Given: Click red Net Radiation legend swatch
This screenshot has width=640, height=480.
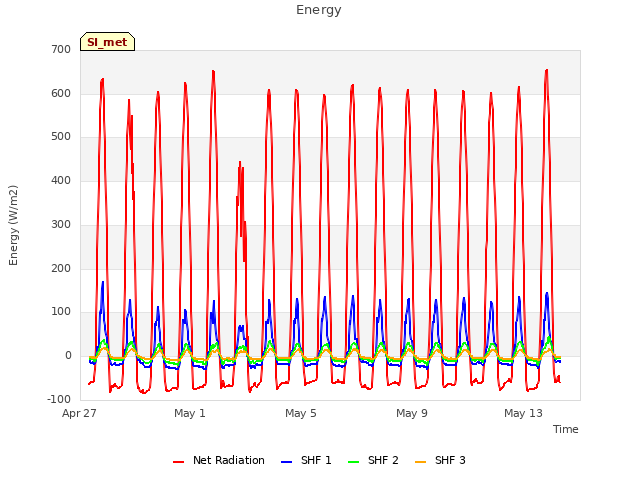Looking at the screenshot, I should click(x=178, y=462).
